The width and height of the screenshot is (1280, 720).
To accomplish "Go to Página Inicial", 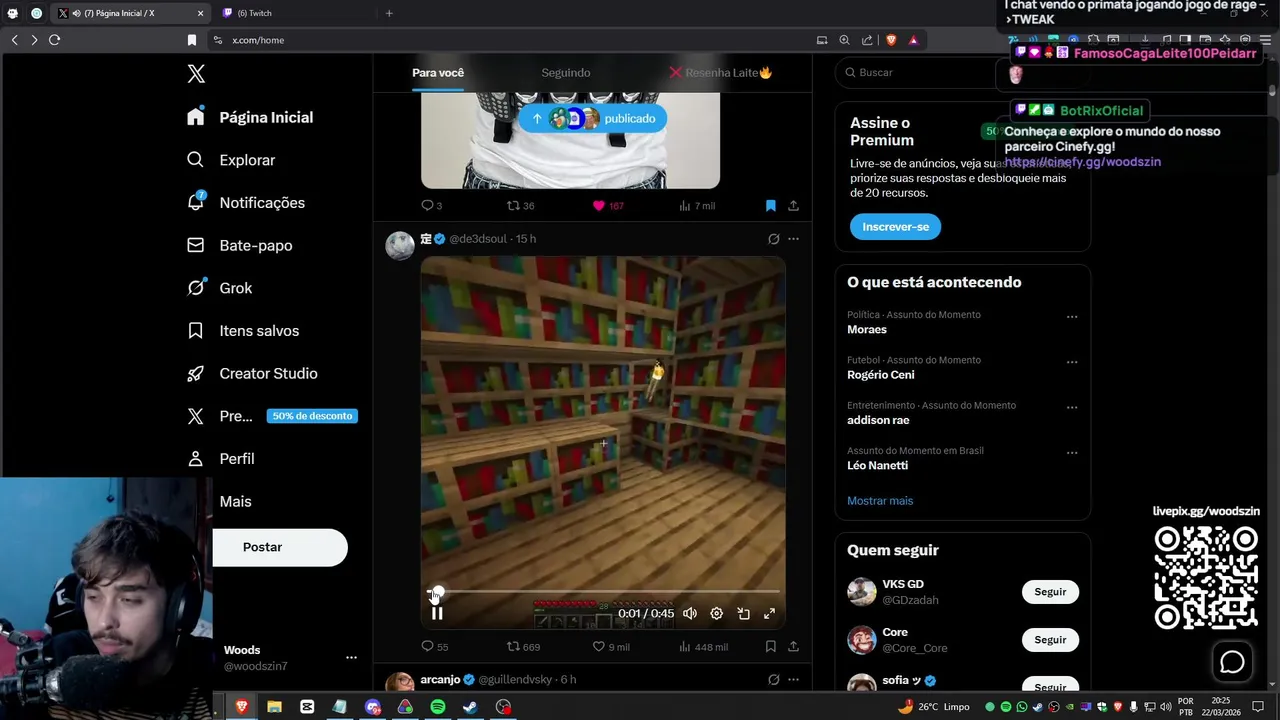I will 250,117.
